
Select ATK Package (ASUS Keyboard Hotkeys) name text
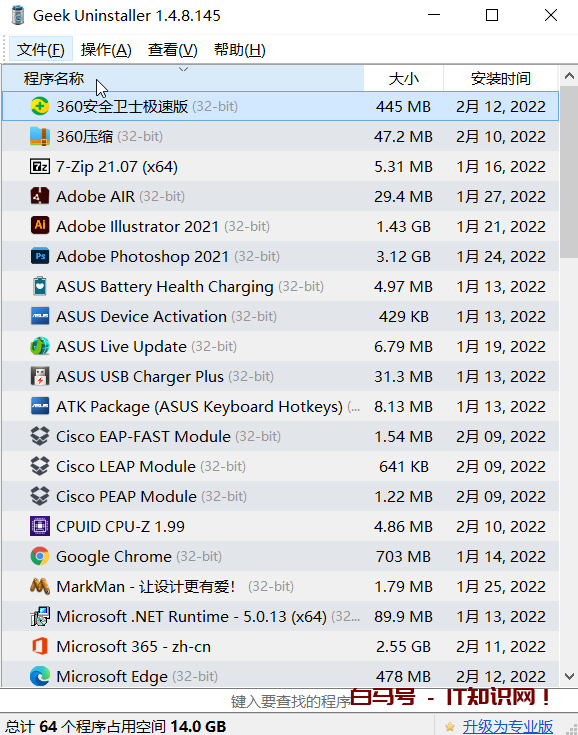pos(199,406)
